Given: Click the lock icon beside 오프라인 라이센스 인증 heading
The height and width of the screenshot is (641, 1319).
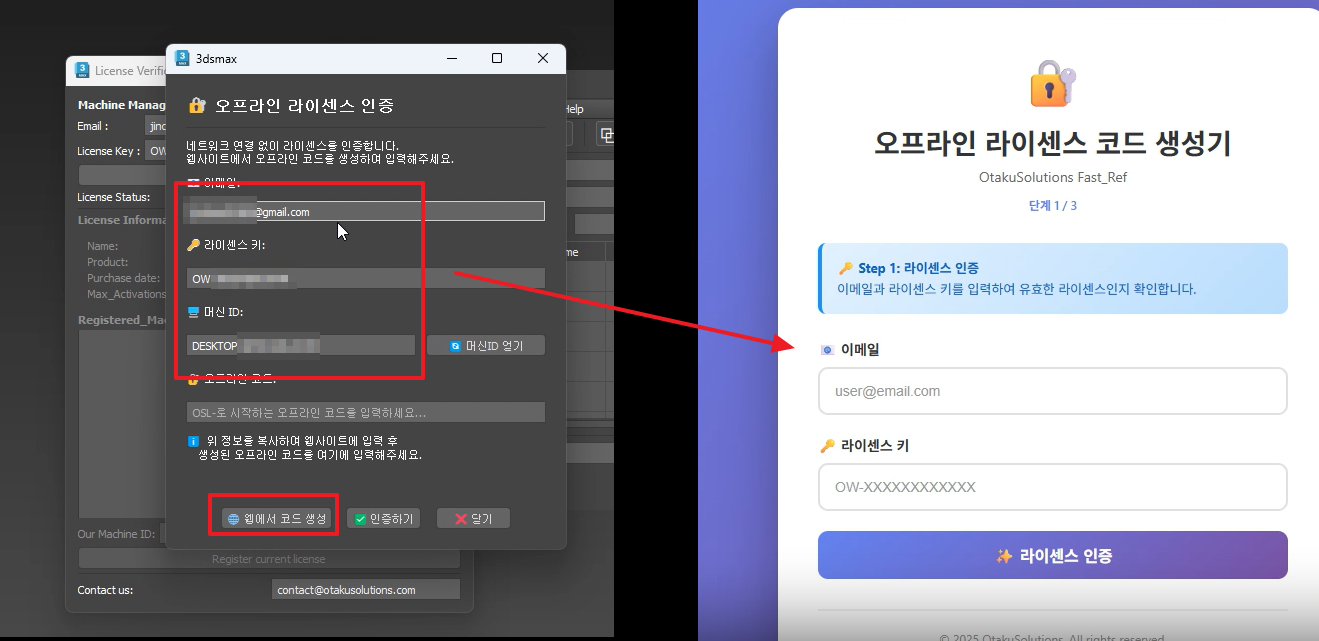Looking at the screenshot, I should pos(197,105).
